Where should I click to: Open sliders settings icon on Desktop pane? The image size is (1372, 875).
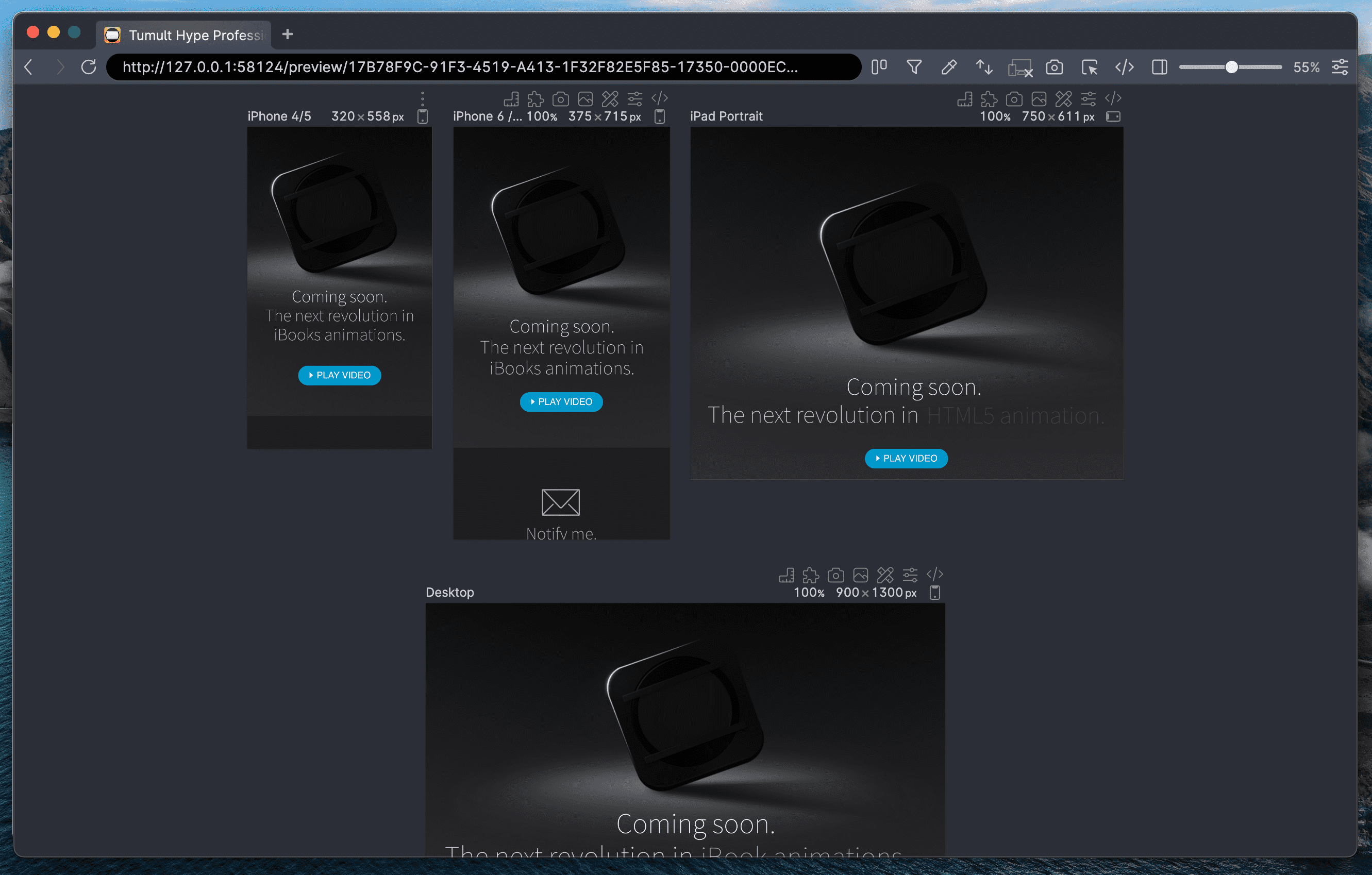910,576
